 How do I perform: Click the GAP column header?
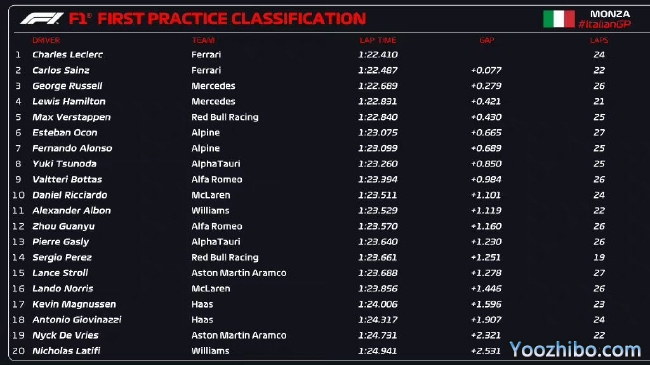487,40
